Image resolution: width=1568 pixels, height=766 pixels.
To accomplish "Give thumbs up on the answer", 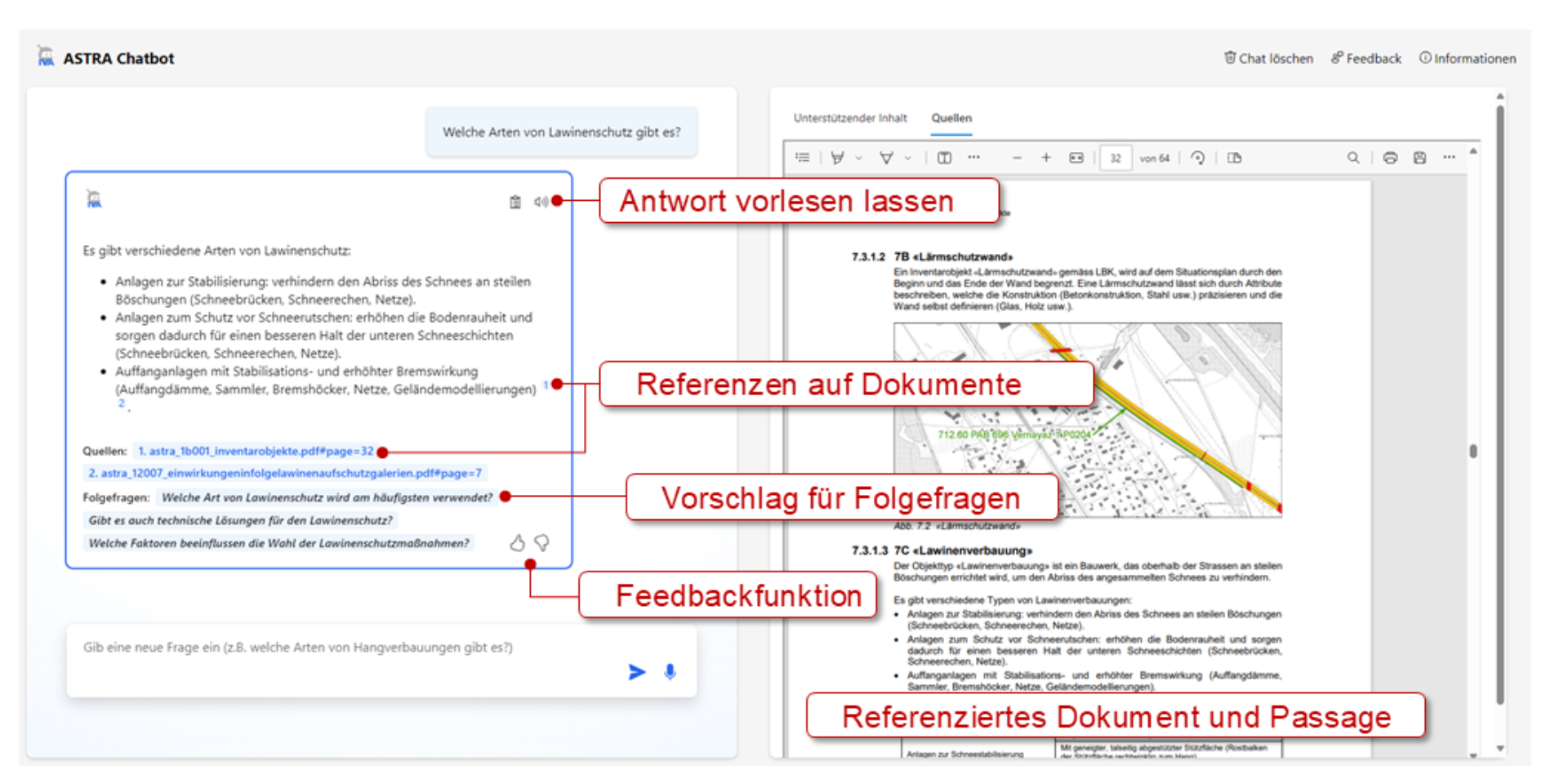I will click(x=517, y=543).
